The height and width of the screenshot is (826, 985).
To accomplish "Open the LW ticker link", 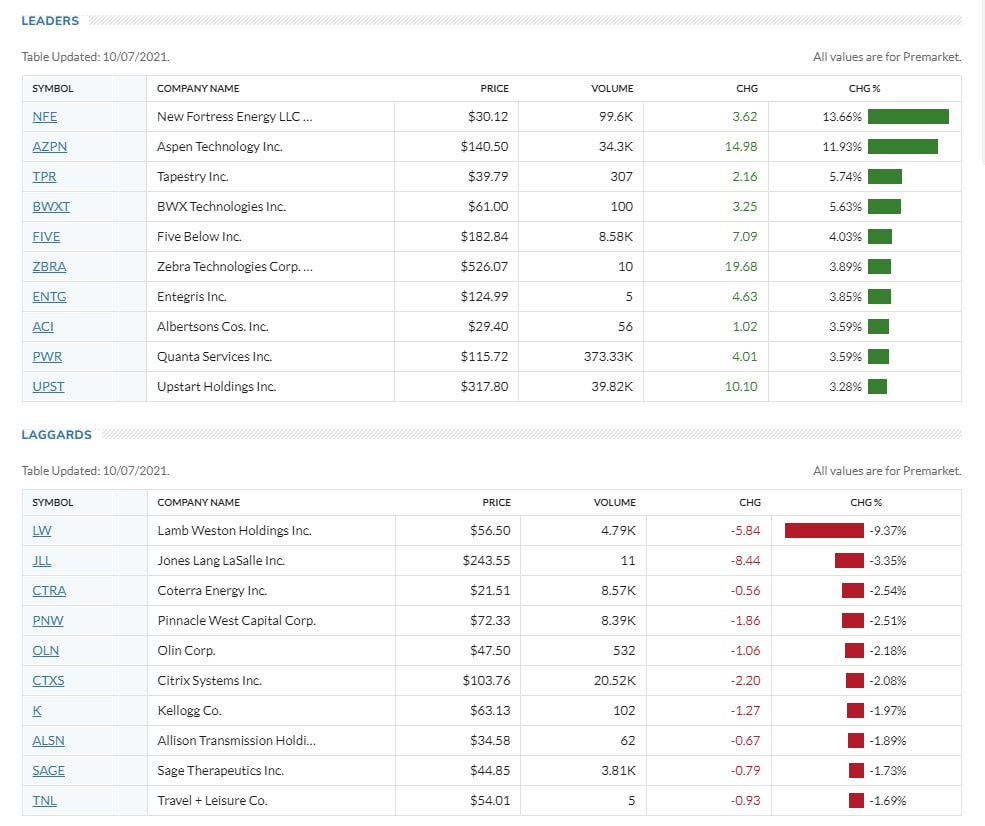I will pyautogui.click(x=42, y=531).
